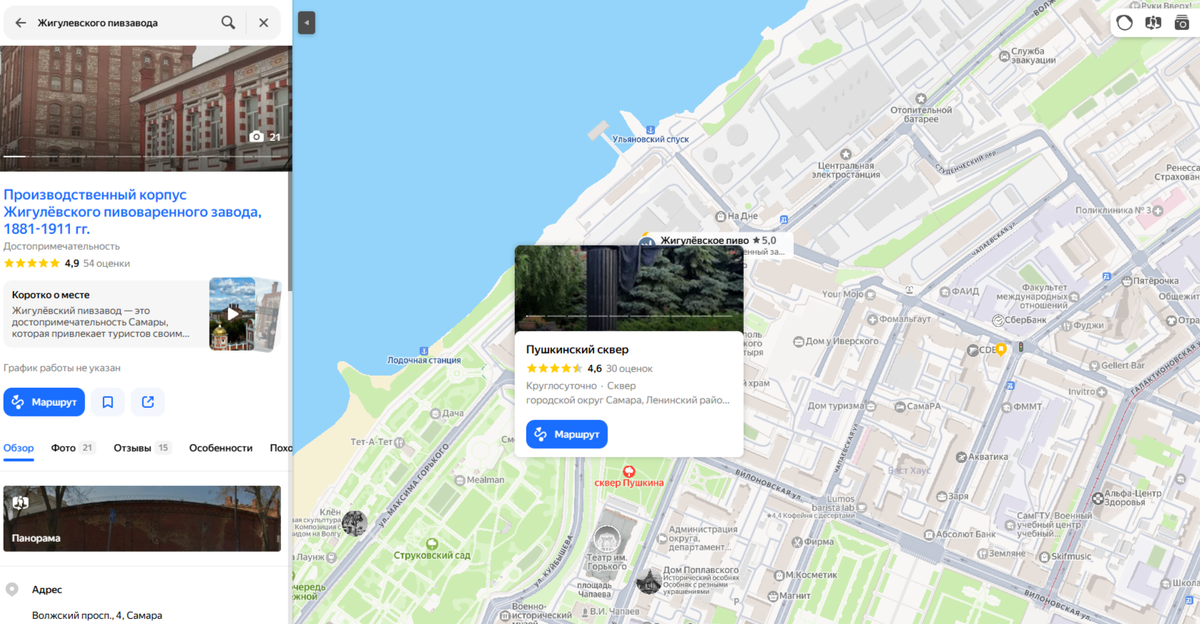This screenshot has height=624, width=1200.
Task: Click the panorama map-view icon in the top right
Action: pos(1153,22)
